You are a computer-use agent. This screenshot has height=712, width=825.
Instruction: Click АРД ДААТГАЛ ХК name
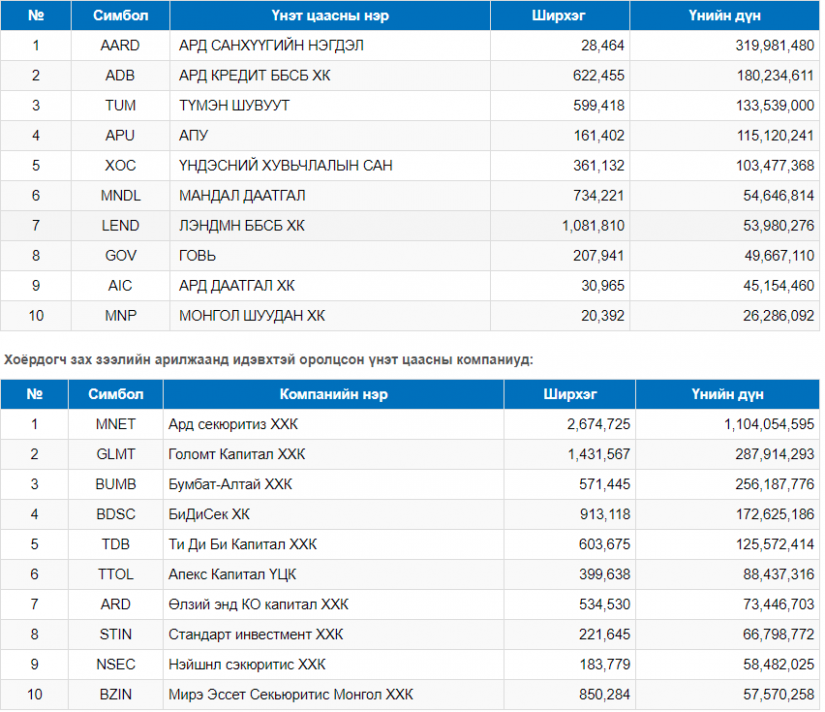coord(236,285)
